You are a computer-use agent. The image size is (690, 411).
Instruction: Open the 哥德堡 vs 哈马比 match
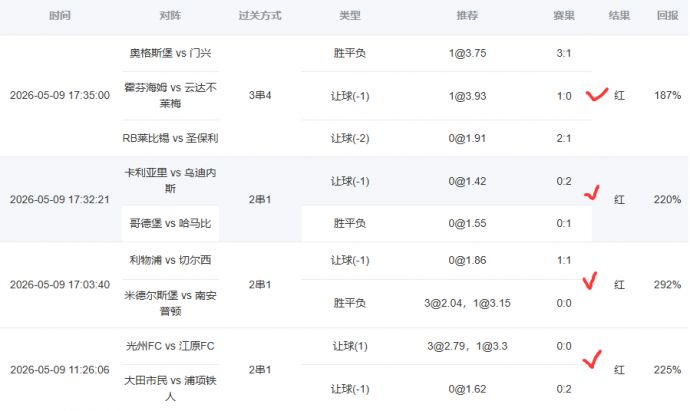pos(170,224)
